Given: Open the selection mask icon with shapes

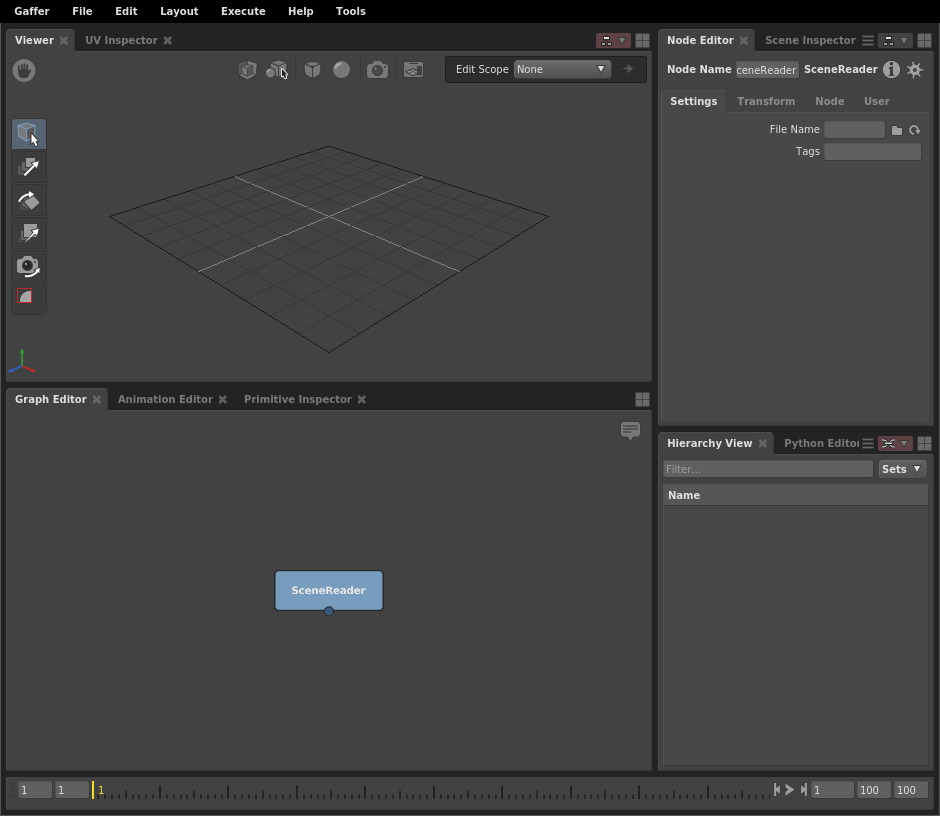Looking at the screenshot, I should pyautogui.click(x=276, y=70).
